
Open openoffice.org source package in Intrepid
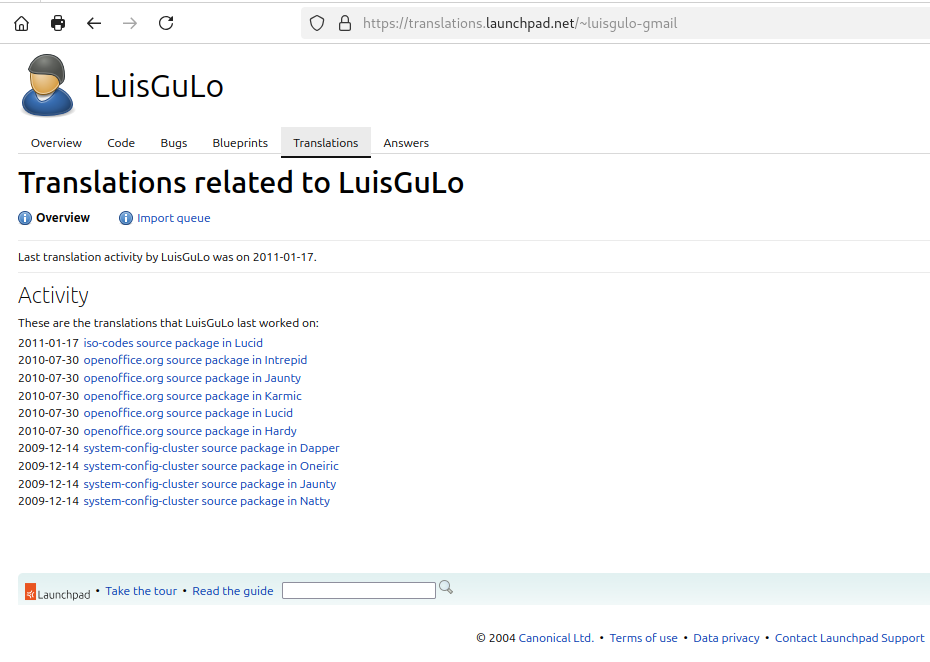pyautogui.click(x=195, y=360)
